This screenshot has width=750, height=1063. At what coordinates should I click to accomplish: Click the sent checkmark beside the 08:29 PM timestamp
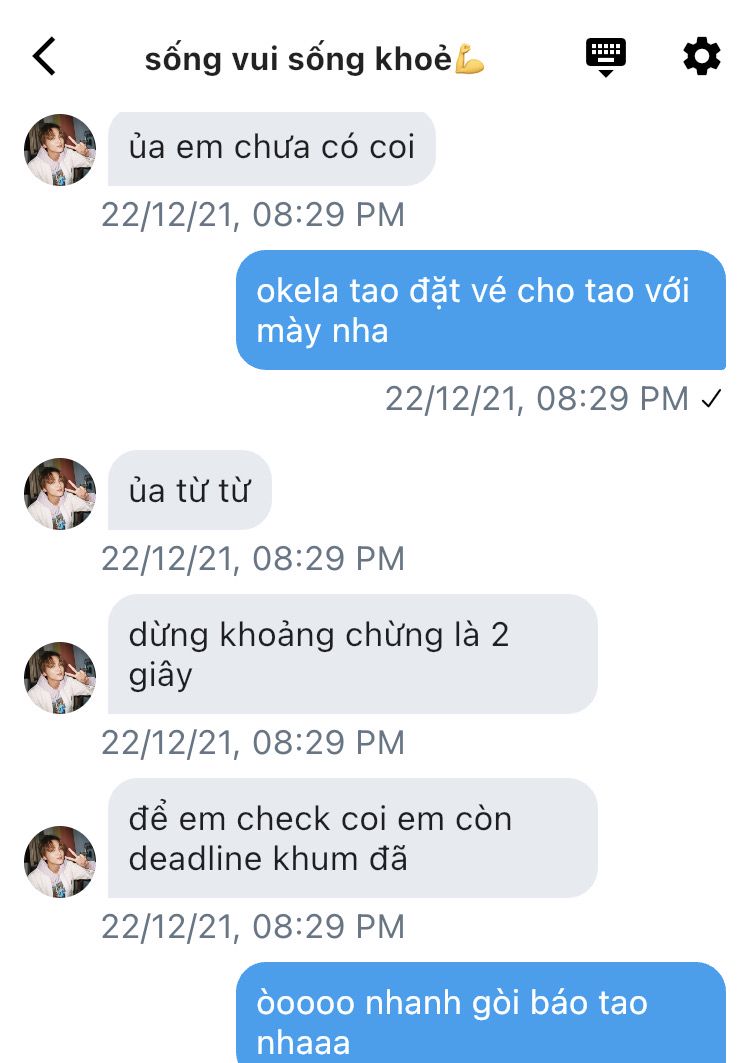pyautogui.click(x=711, y=399)
